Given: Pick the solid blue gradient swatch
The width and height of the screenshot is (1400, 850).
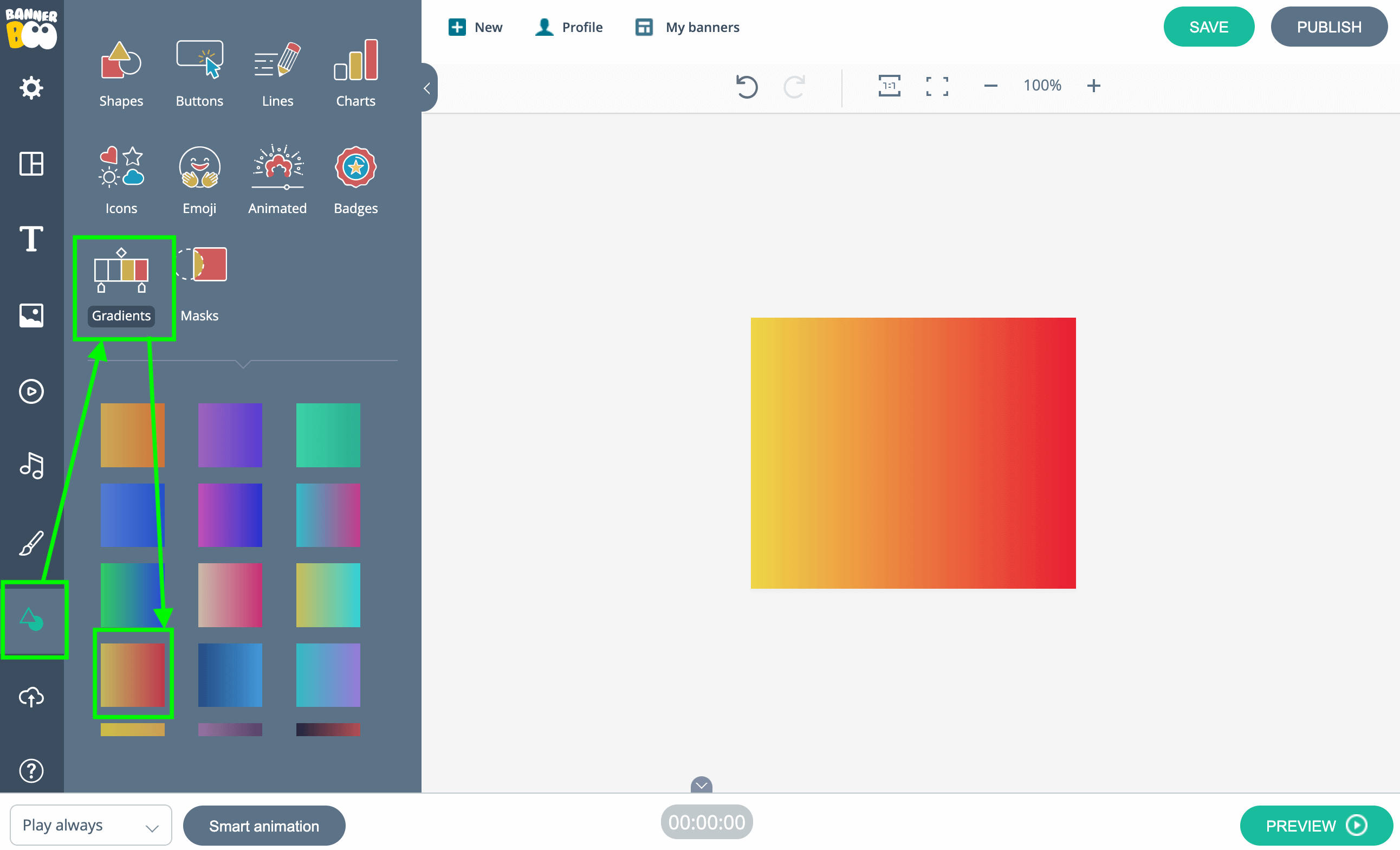Looking at the screenshot, I should [x=132, y=515].
